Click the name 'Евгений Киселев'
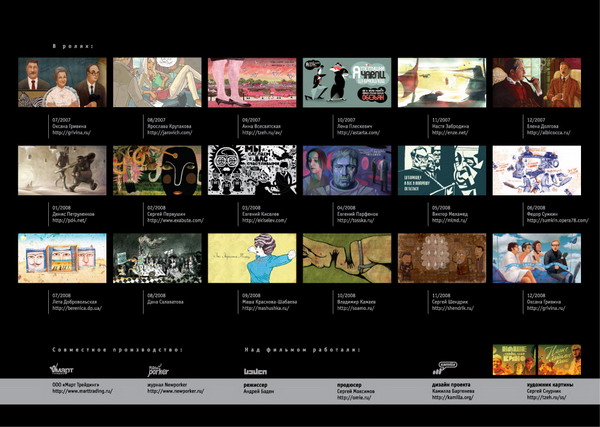This screenshot has height=427, width=600. tap(261, 214)
